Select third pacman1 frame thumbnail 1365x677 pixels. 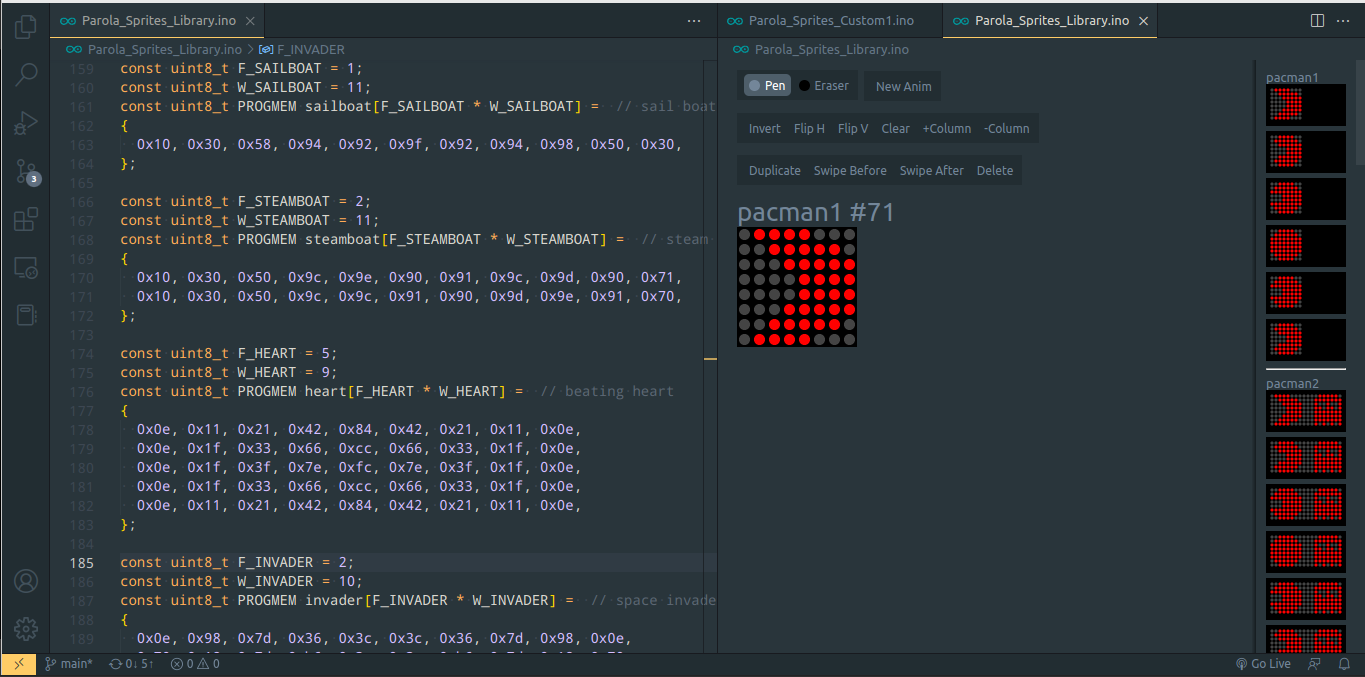(x=1306, y=198)
